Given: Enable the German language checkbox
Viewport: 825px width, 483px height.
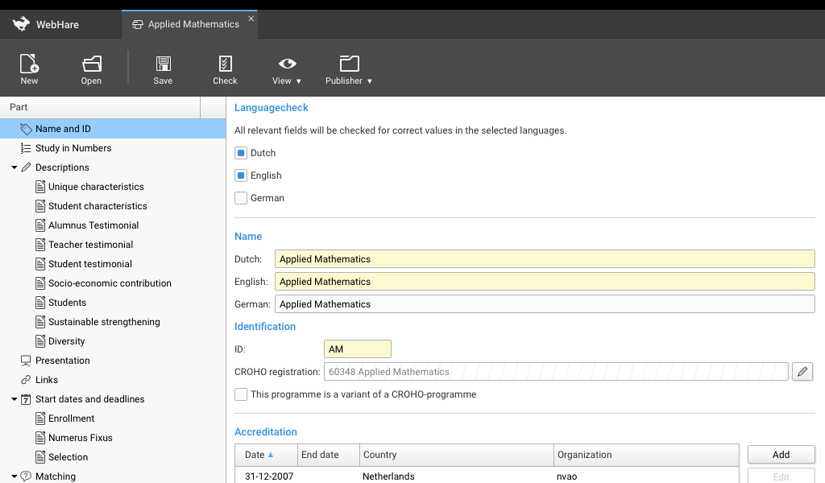Looking at the screenshot, I should coord(241,198).
